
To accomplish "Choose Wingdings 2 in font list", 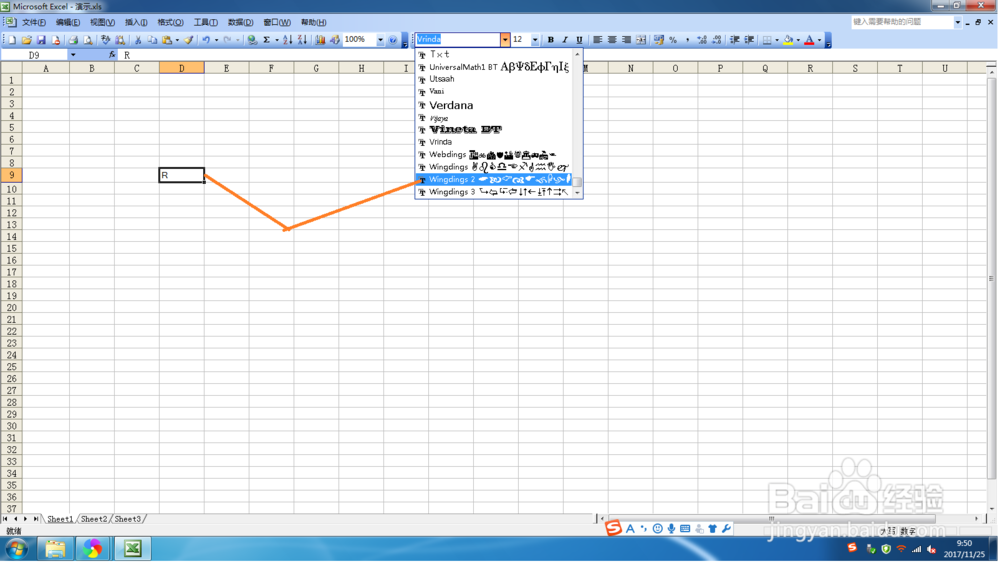I will click(494, 180).
